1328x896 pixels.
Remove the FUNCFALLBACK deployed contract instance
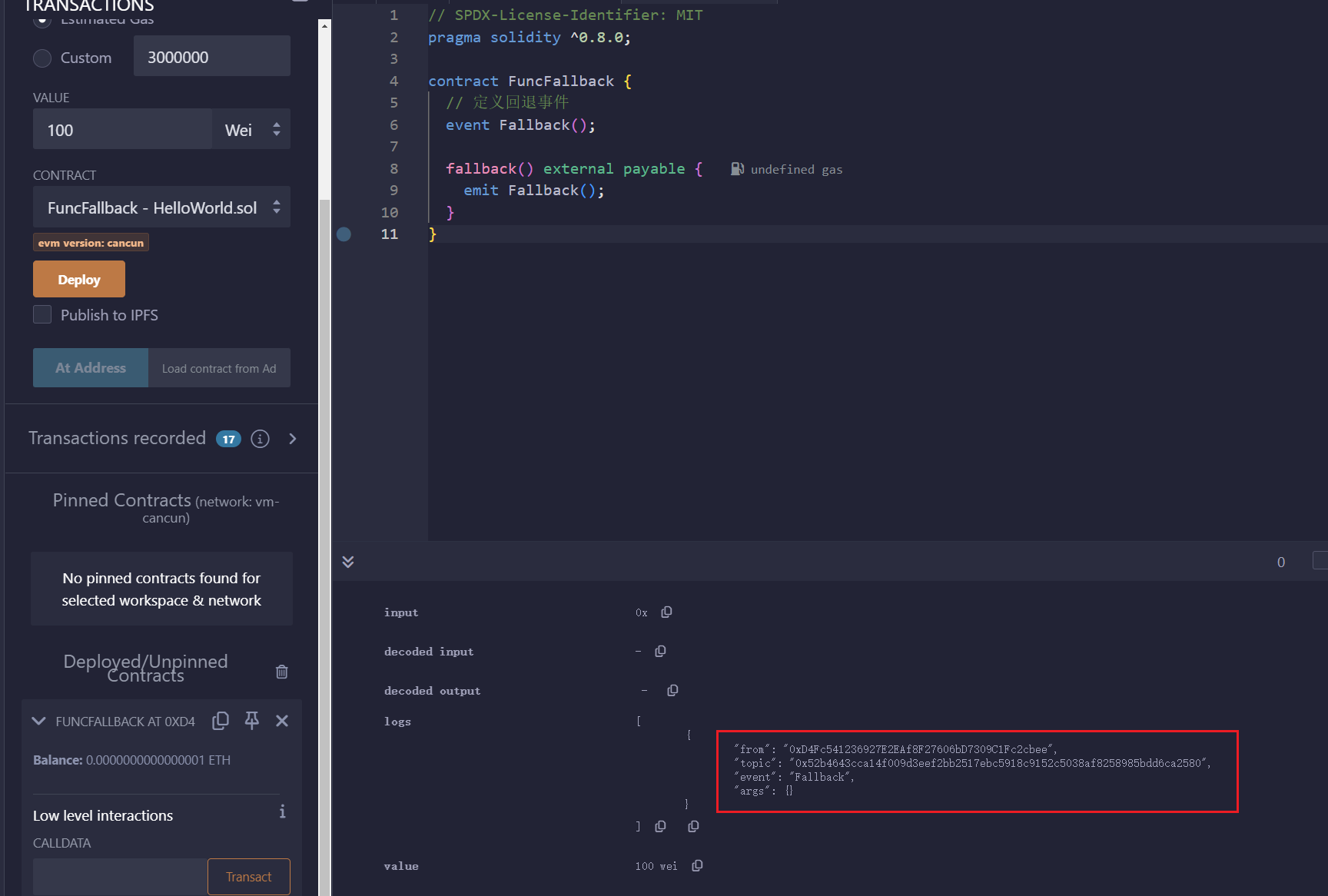(x=282, y=721)
